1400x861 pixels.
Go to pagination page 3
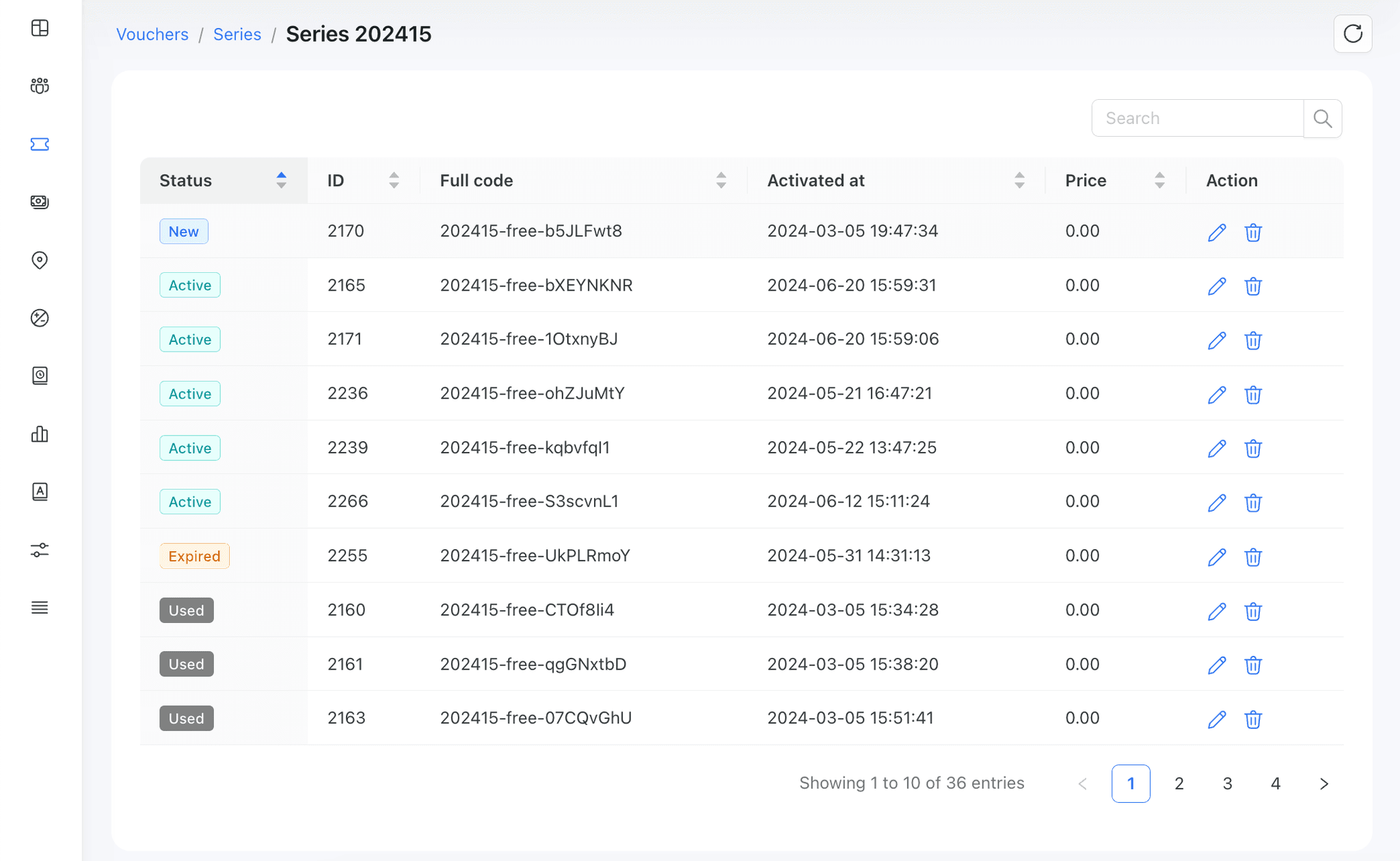click(1228, 784)
